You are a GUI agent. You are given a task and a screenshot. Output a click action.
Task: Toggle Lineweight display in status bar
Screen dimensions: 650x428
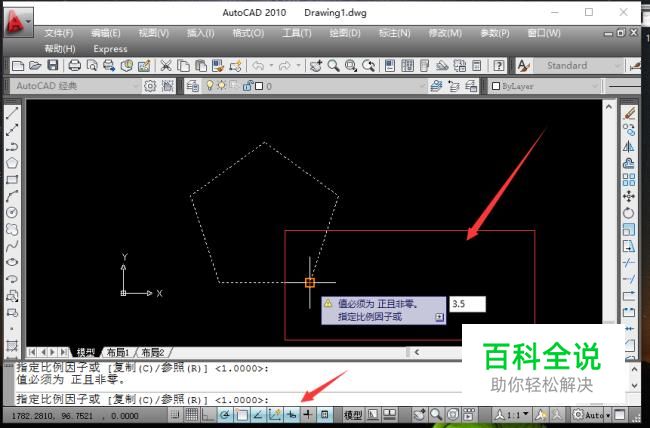pyautogui.click(x=308, y=414)
